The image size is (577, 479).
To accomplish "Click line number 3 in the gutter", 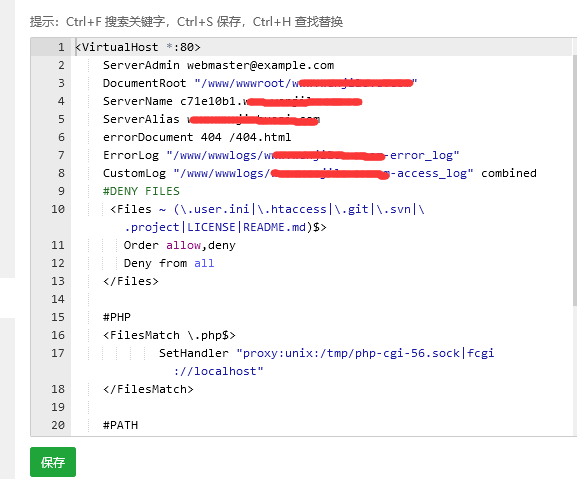I will click(61, 83).
